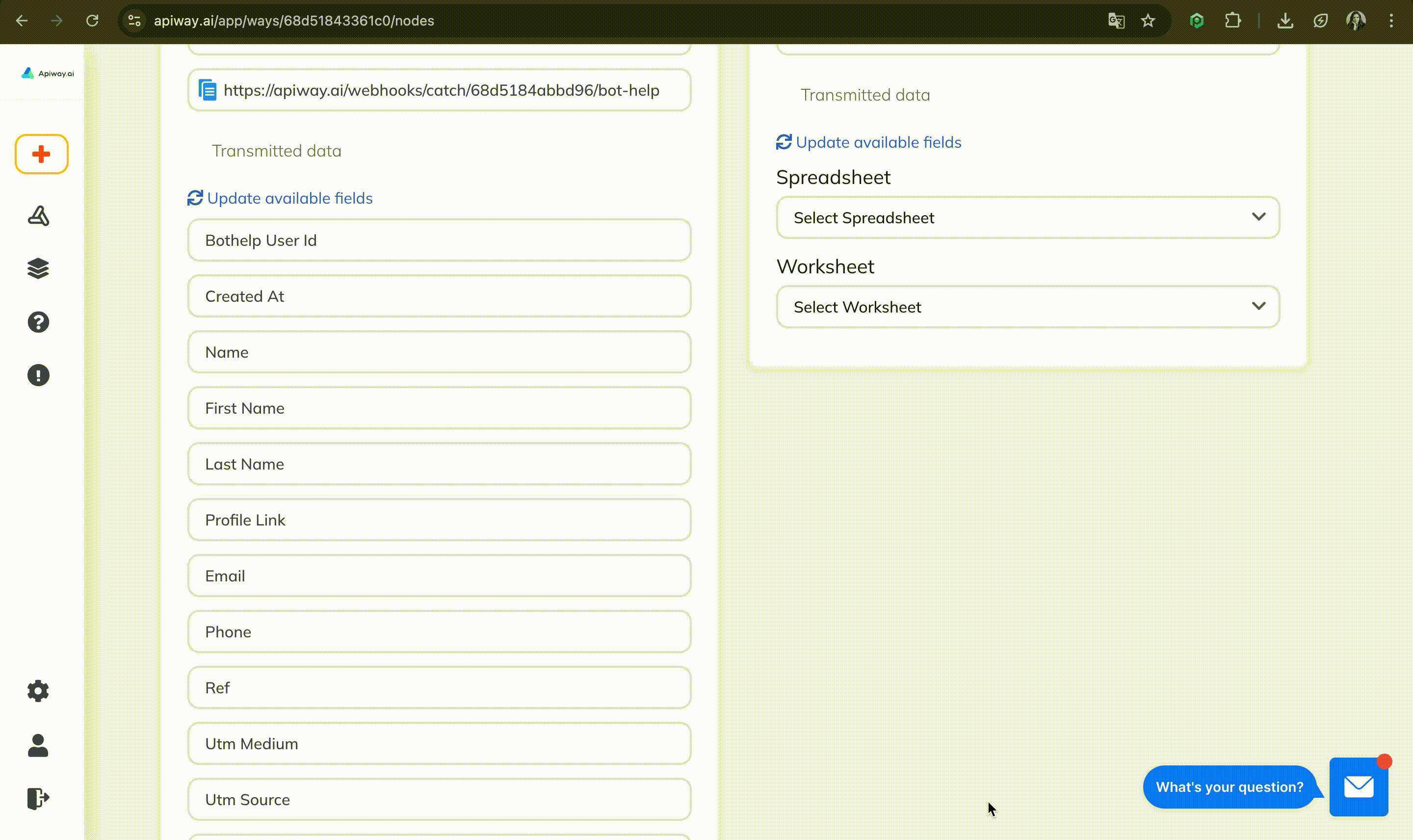Viewport: 1413px width, 840px height.
Task: Expand the Select Spreadsheet dropdown
Action: coord(1027,217)
